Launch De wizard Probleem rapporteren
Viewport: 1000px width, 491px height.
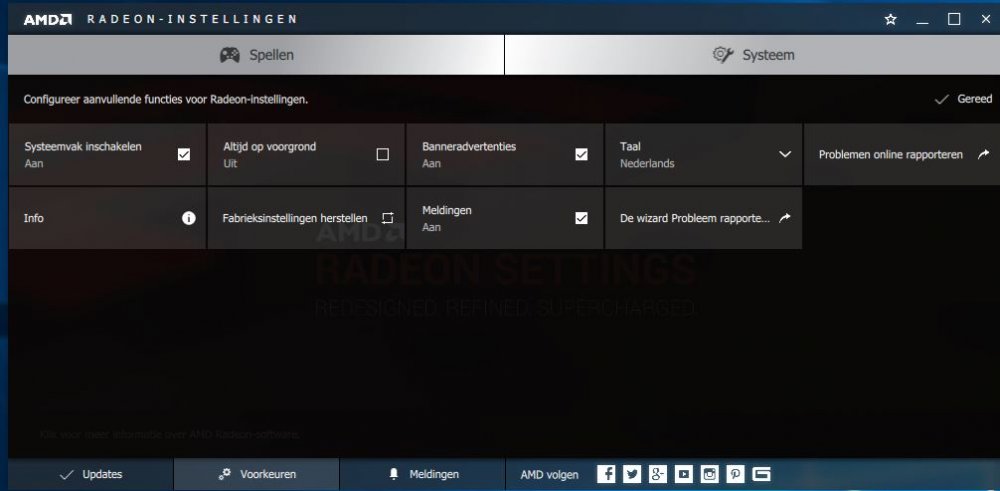(x=703, y=218)
